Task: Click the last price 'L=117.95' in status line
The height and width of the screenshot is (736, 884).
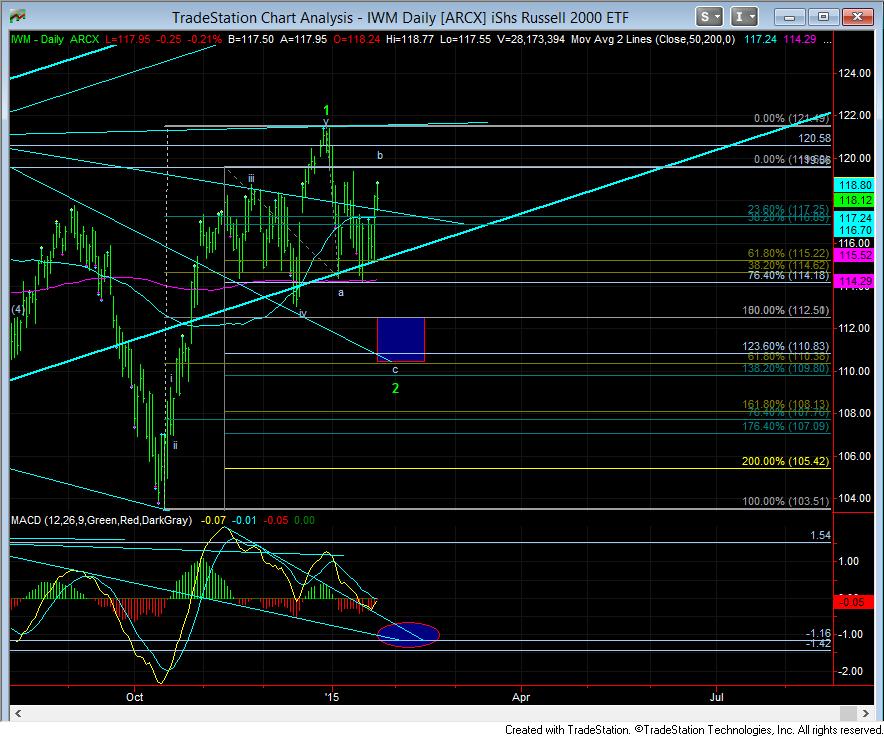Action: point(127,39)
